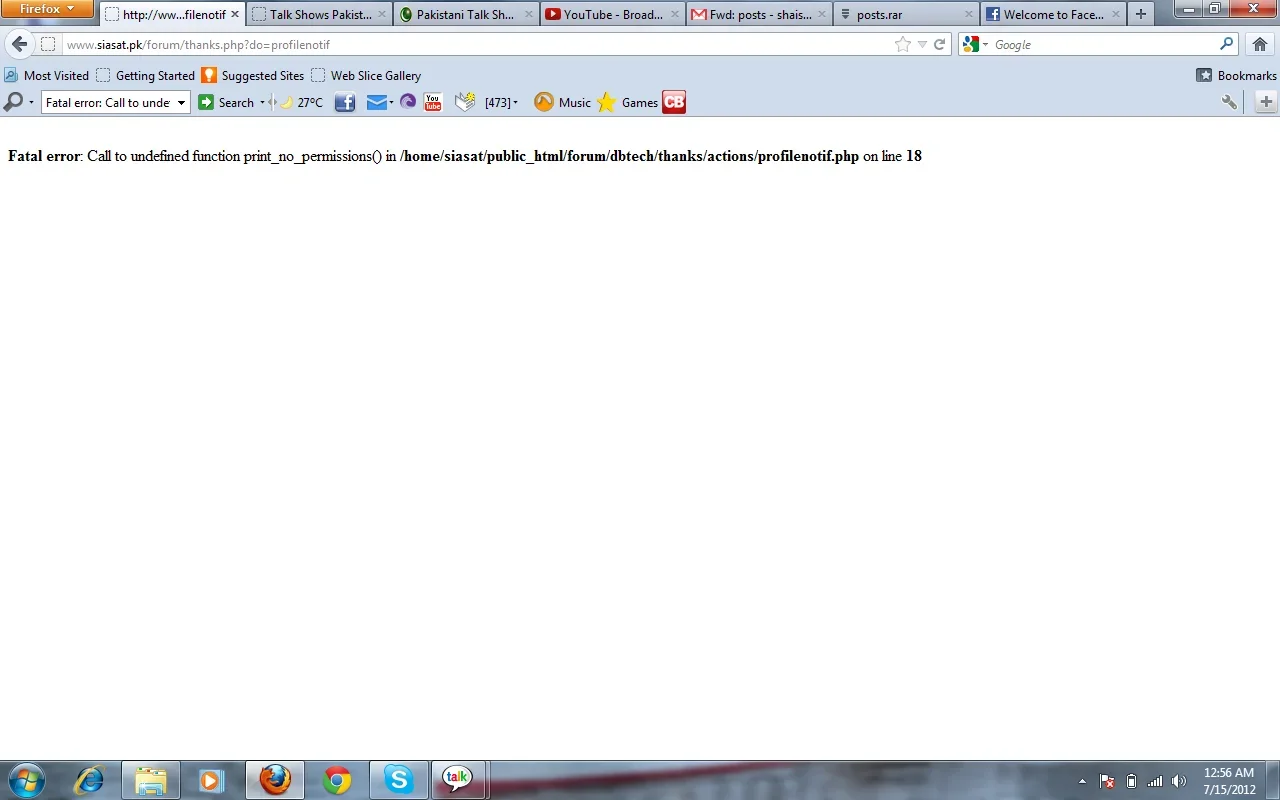Open the Firefox home page button
Image resolution: width=1280 pixels, height=800 pixels.
tap(1260, 44)
